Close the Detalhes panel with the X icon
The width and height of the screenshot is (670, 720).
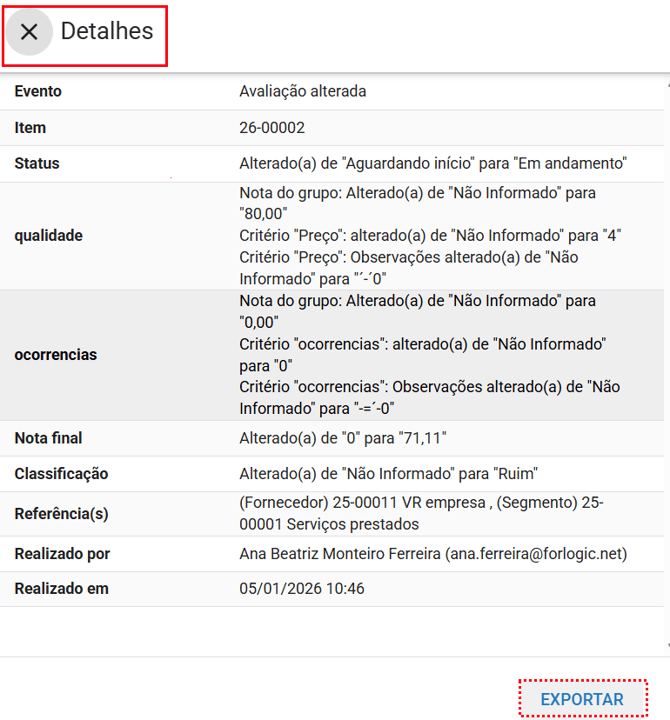29,32
